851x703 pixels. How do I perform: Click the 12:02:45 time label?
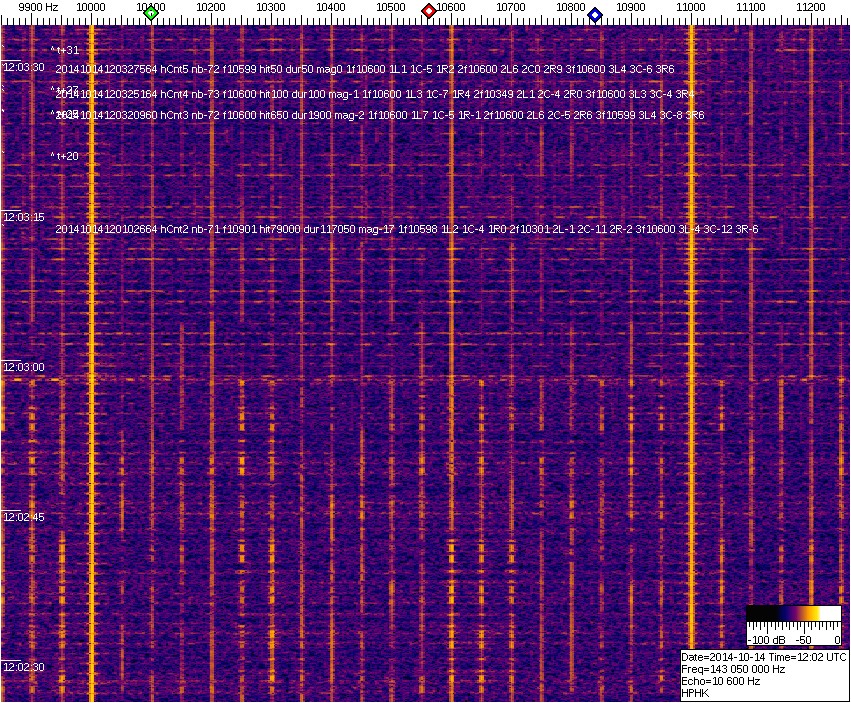pos(24,517)
